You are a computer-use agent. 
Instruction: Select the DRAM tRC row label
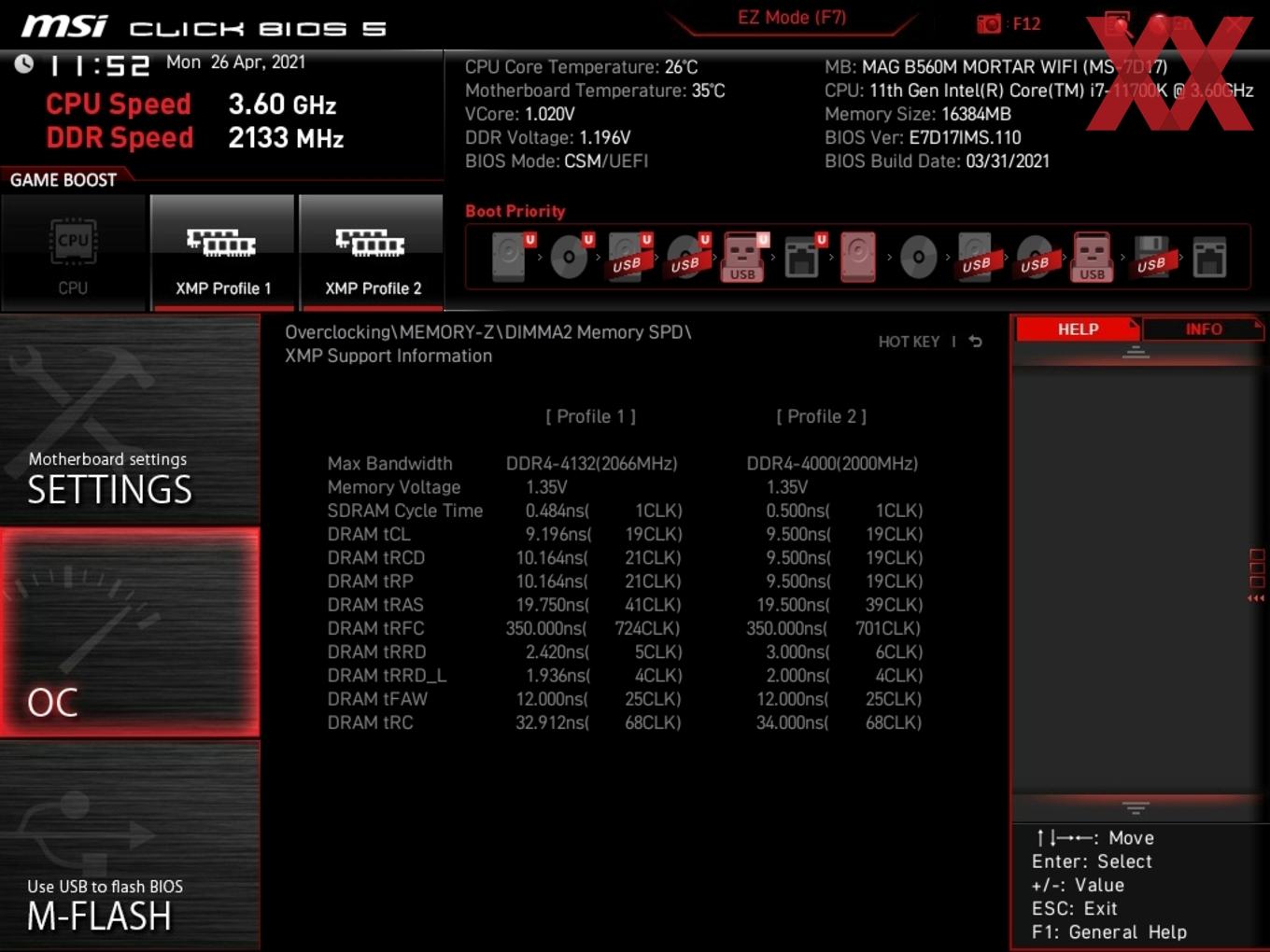370,722
